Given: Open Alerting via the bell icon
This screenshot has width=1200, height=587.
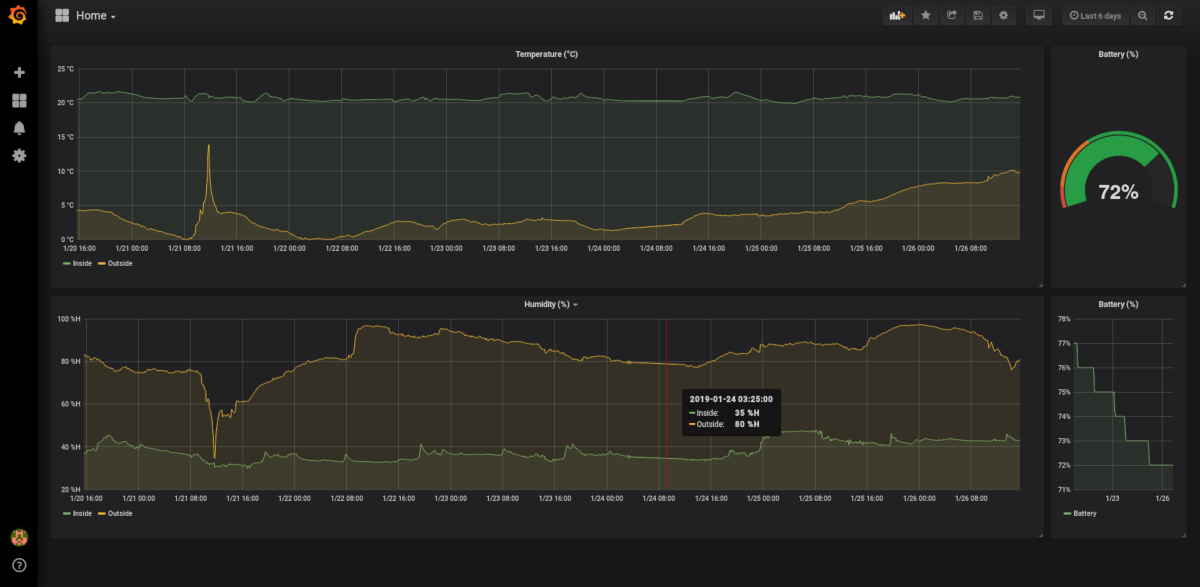Looking at the screenshot, I should (19, 128).
